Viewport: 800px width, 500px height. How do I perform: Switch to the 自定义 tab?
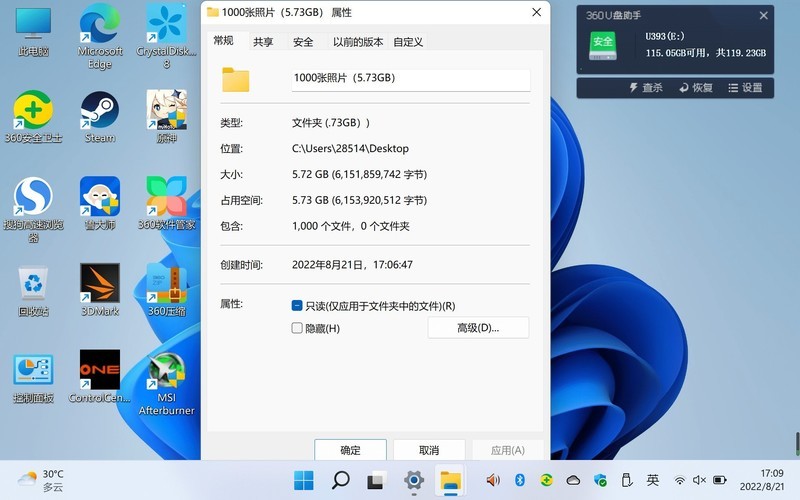point(408,42)
